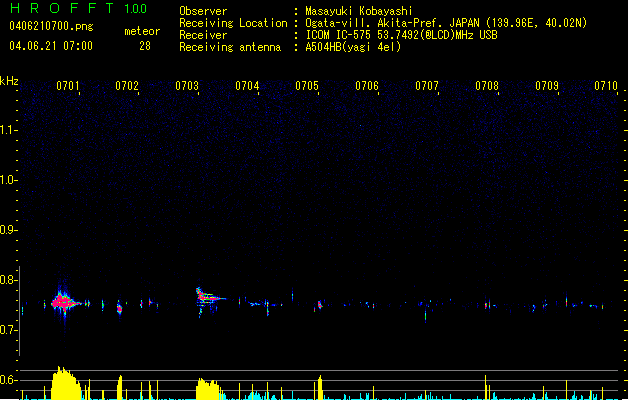The width and height of the screenshot is (629, 400).
Task: Click the 0706 time axis marker
Action: (x=367, y=86)
